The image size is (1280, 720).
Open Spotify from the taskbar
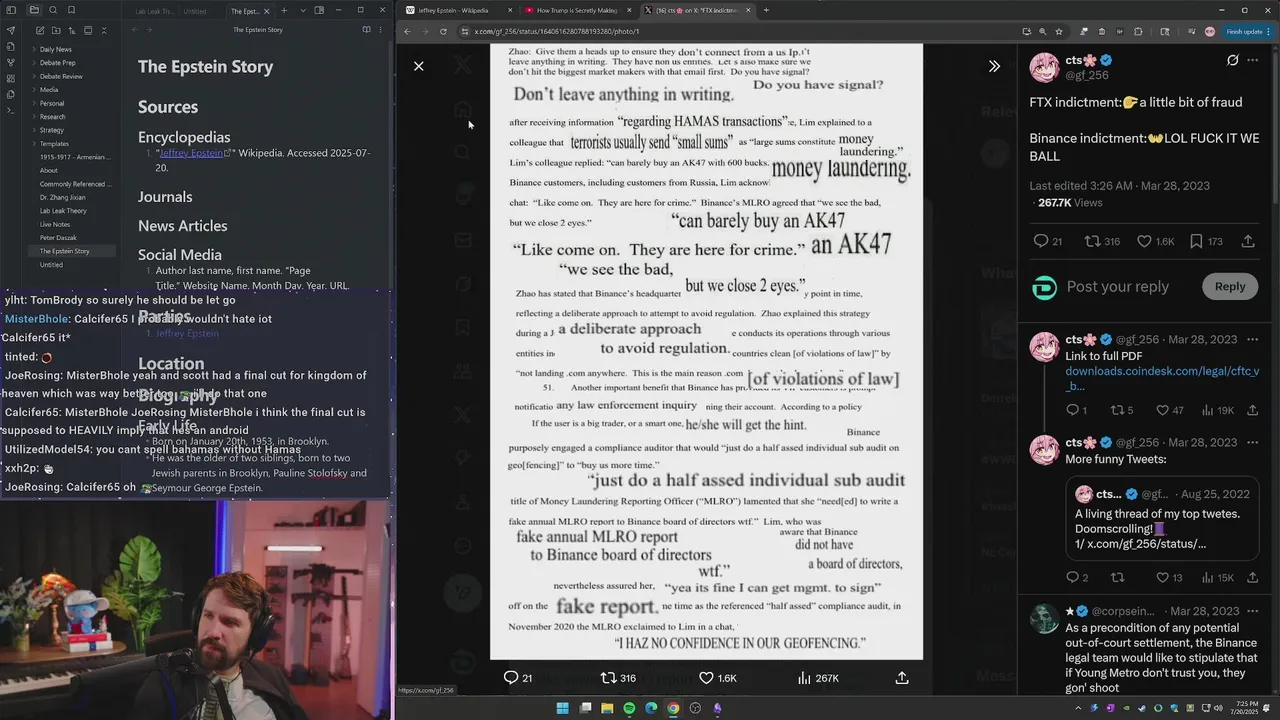click(629, 708)
